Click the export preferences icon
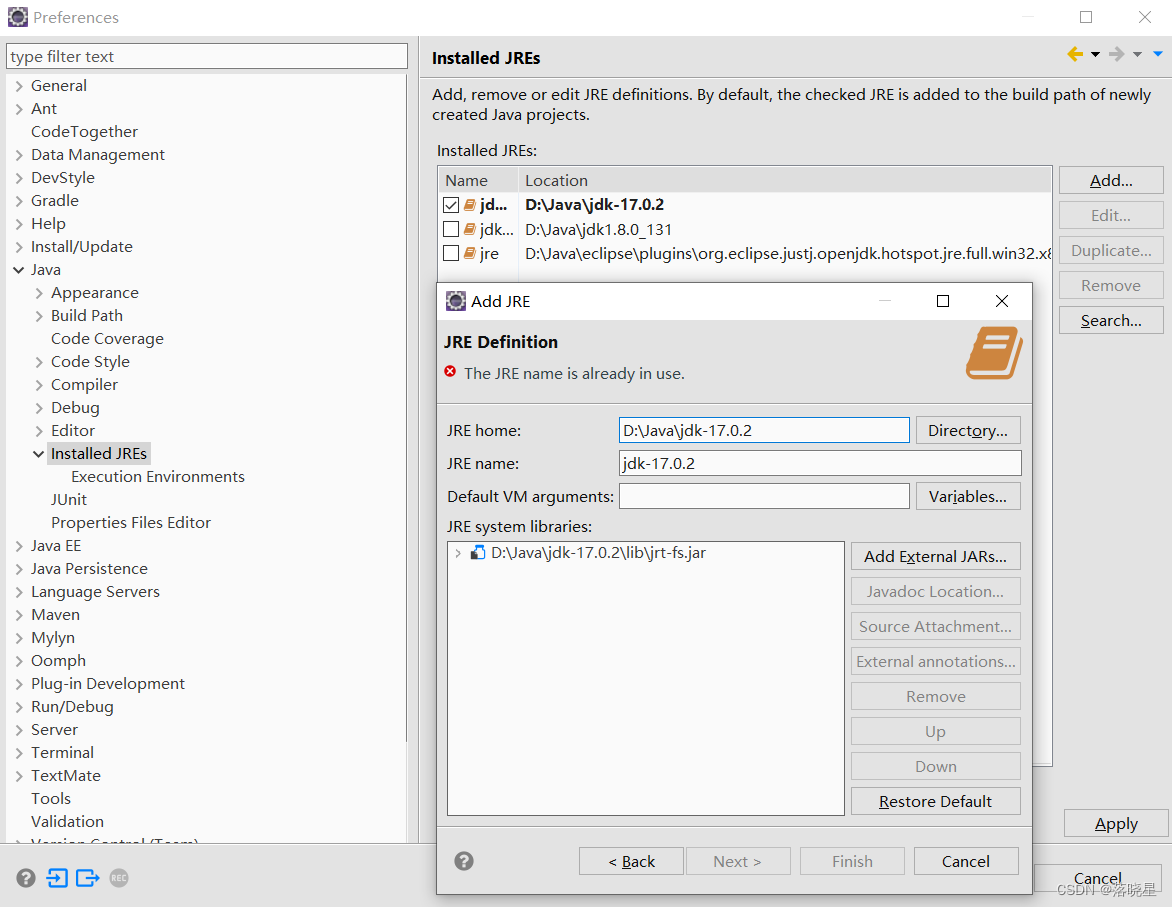Screen dimensions: 1172x907 (87, 878)
